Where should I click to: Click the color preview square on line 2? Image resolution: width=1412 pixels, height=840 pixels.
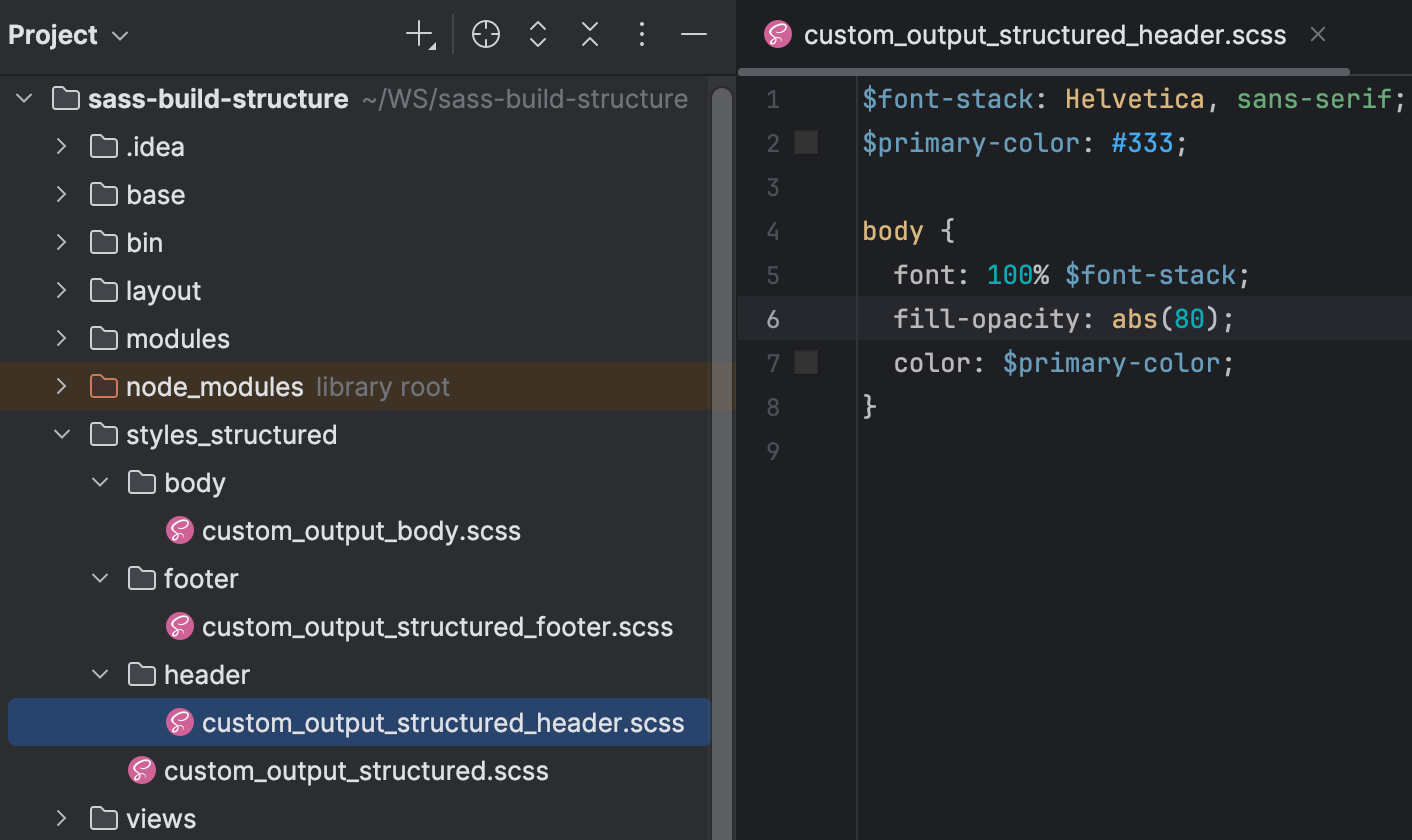click(x=806, y=142)
